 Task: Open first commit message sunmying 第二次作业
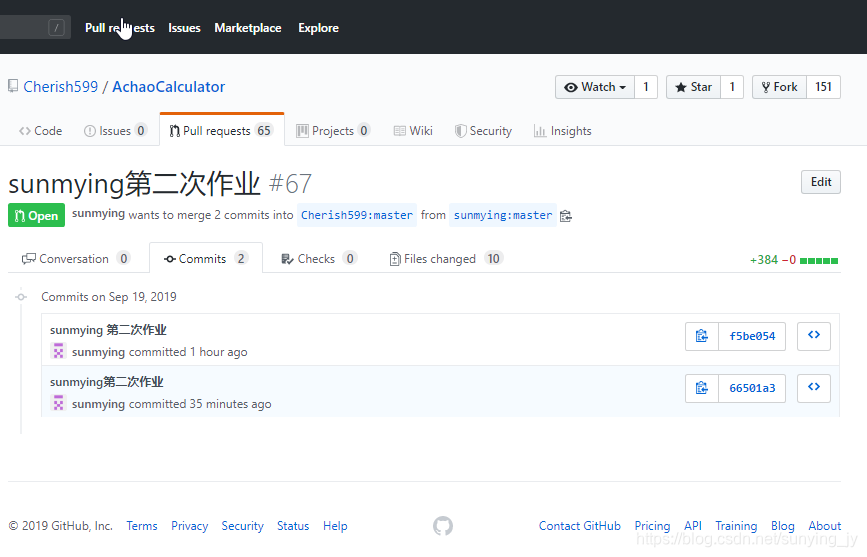108,330
